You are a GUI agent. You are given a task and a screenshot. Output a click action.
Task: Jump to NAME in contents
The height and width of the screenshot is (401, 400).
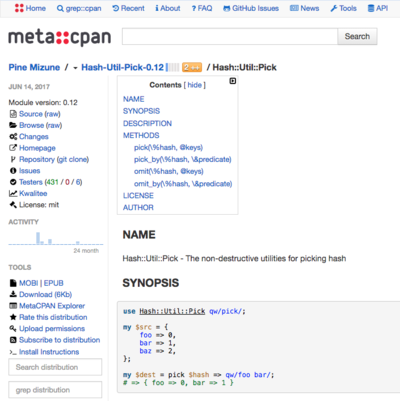pos(134,99)
